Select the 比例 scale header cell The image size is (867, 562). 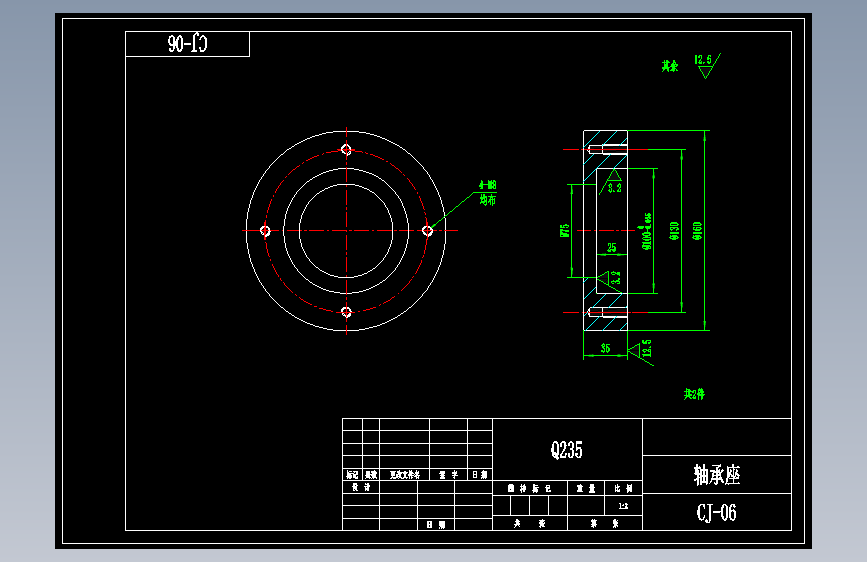click(x=623, y=488)
